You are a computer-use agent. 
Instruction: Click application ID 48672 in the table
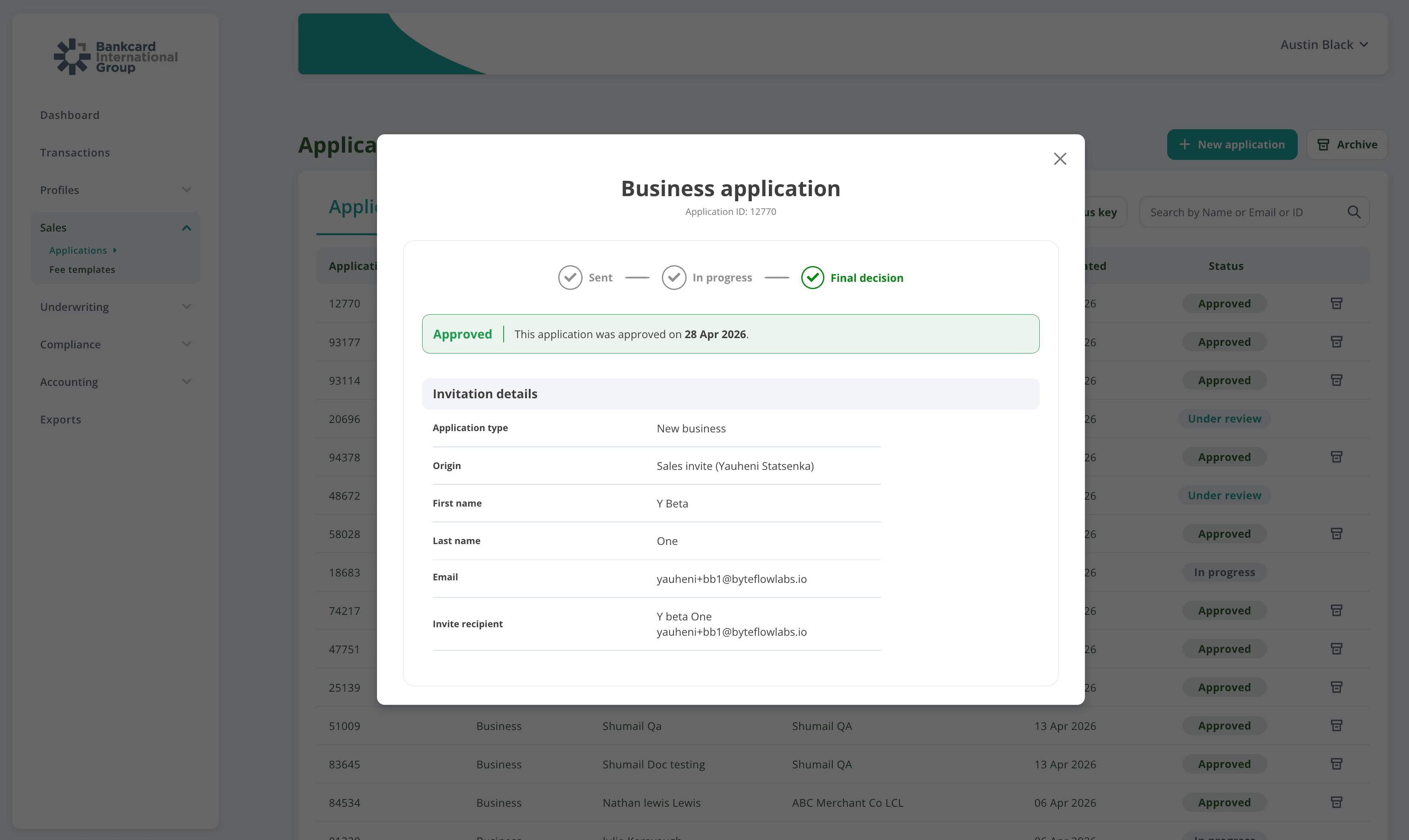point(344,495)
